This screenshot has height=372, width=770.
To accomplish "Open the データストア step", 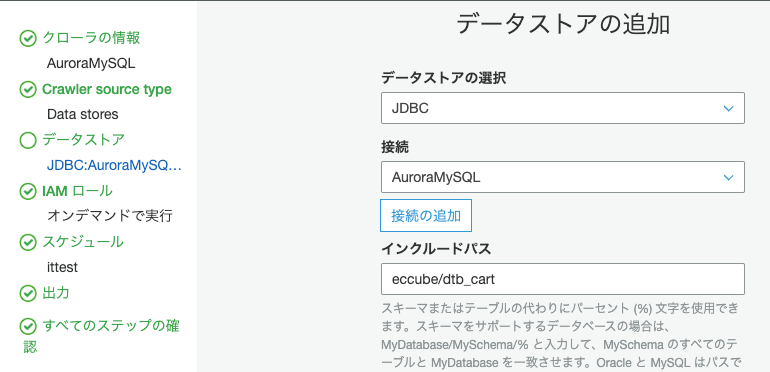I will pos(83,140).
